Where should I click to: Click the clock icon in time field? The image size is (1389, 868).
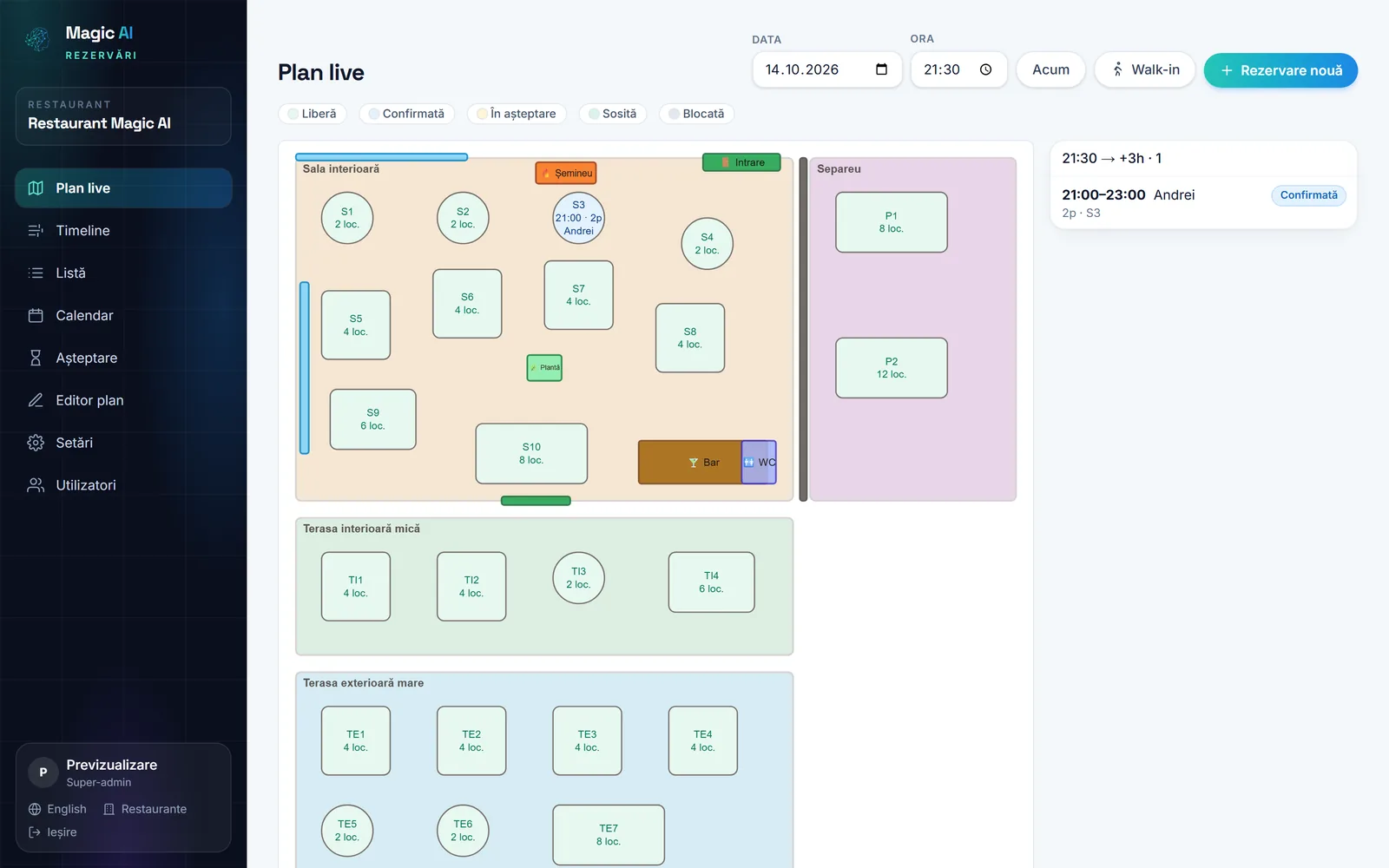click(x=986, y=69)
